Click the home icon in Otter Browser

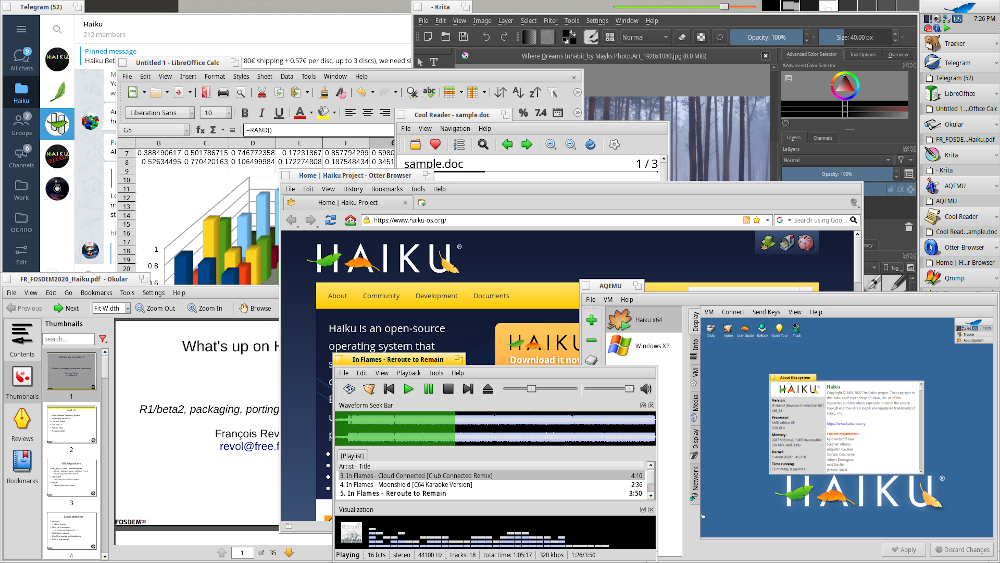(x=351, y=220)
